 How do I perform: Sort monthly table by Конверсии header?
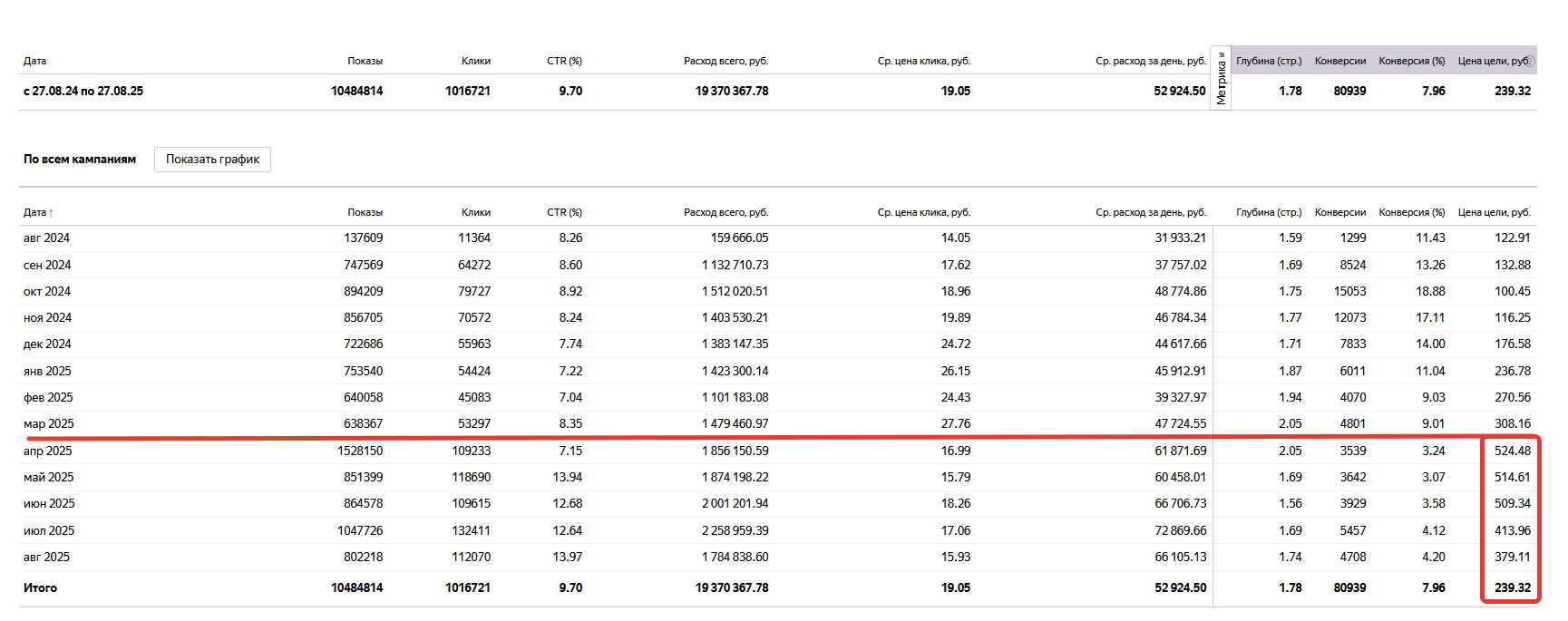coord(1339,212)
